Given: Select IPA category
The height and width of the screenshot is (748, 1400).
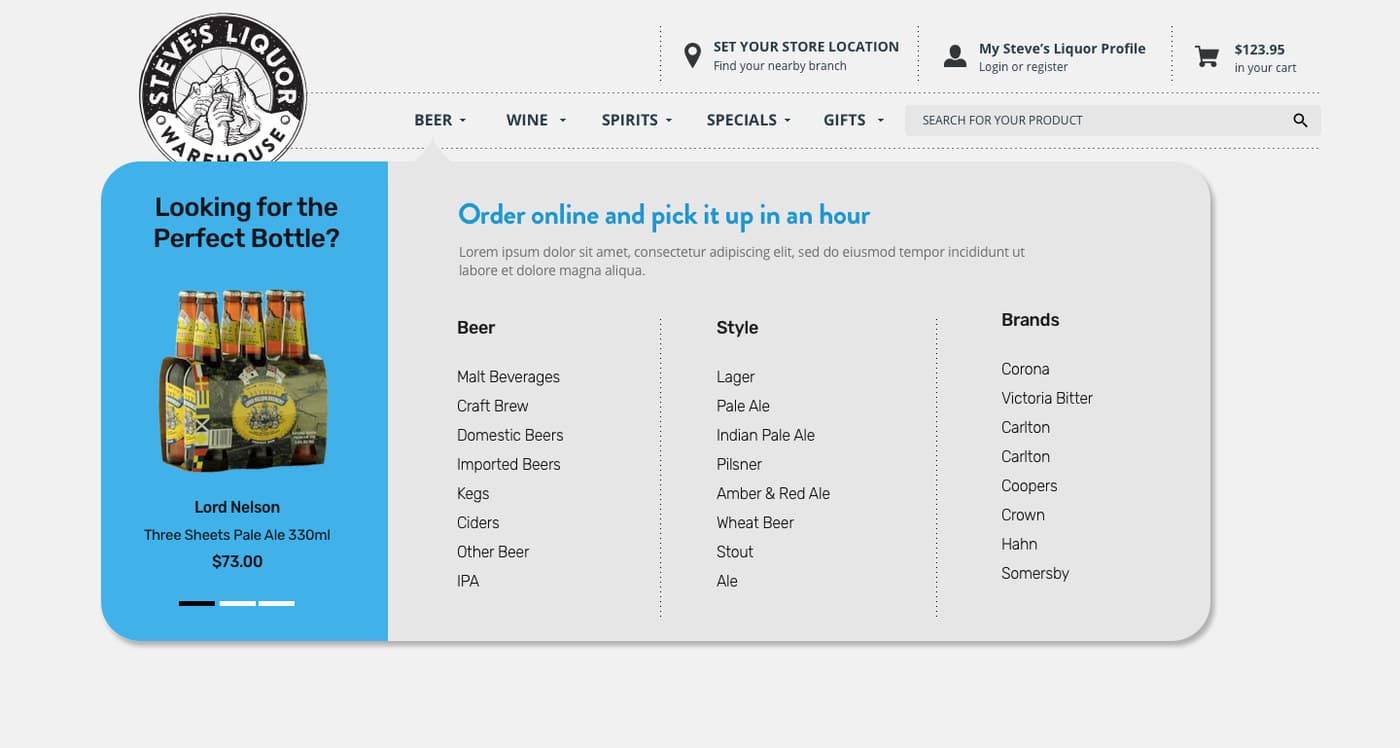Looking at the screenshot, I should 468,581.
